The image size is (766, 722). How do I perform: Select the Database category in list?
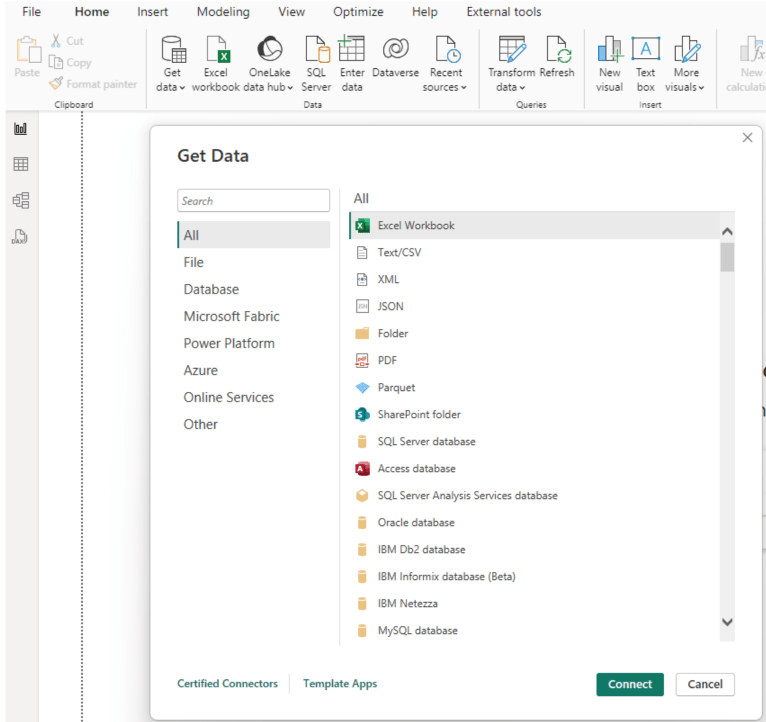pos(211,289)
